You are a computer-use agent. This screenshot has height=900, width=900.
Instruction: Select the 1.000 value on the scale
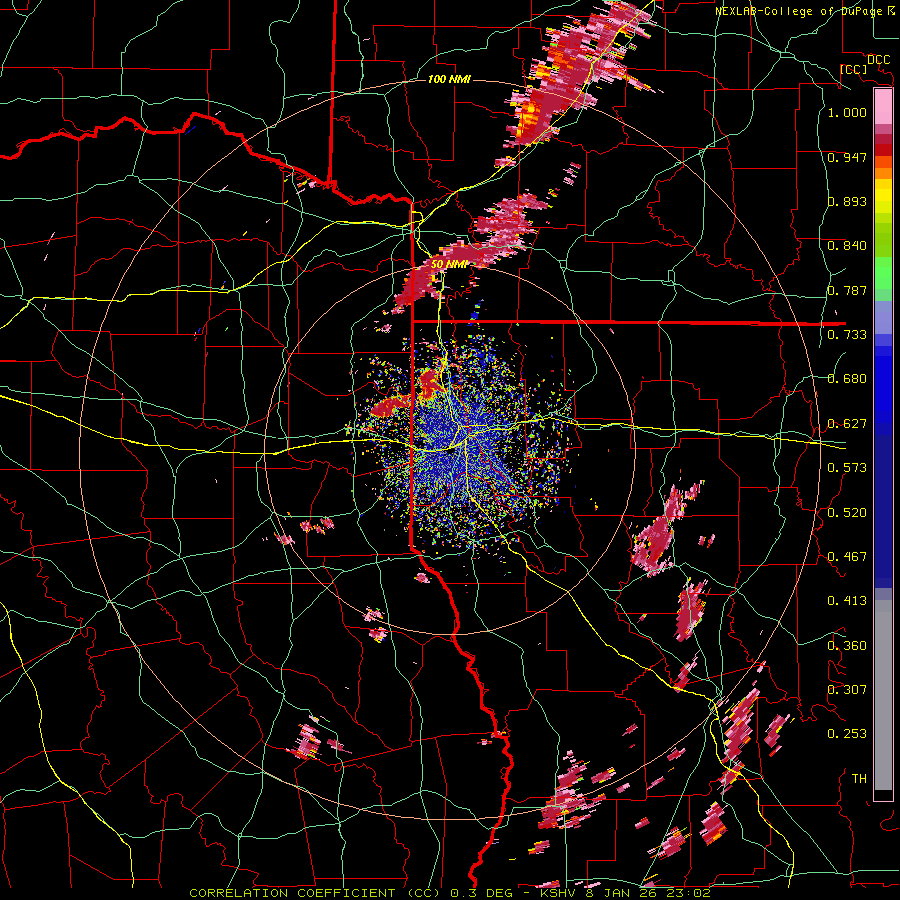847,112
